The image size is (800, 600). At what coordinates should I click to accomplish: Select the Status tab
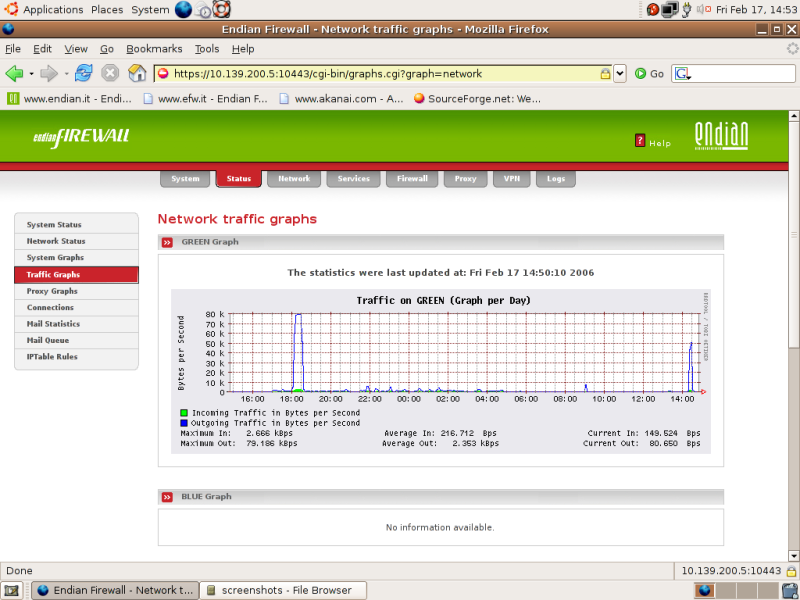(239, 179)
